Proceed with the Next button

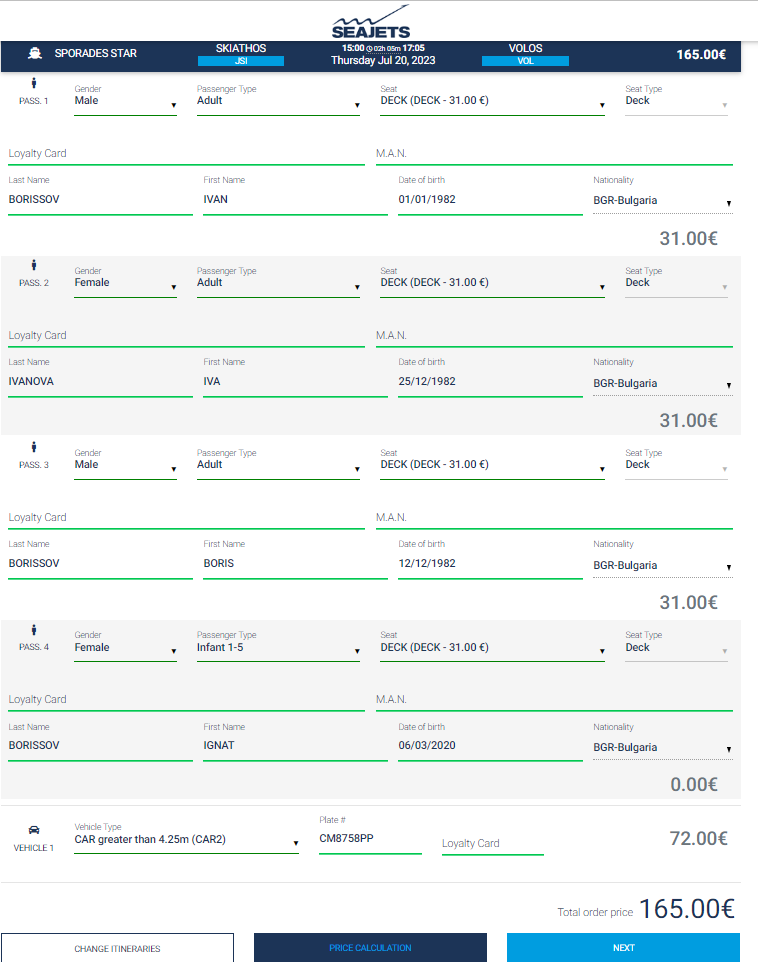tap(623, 948)
